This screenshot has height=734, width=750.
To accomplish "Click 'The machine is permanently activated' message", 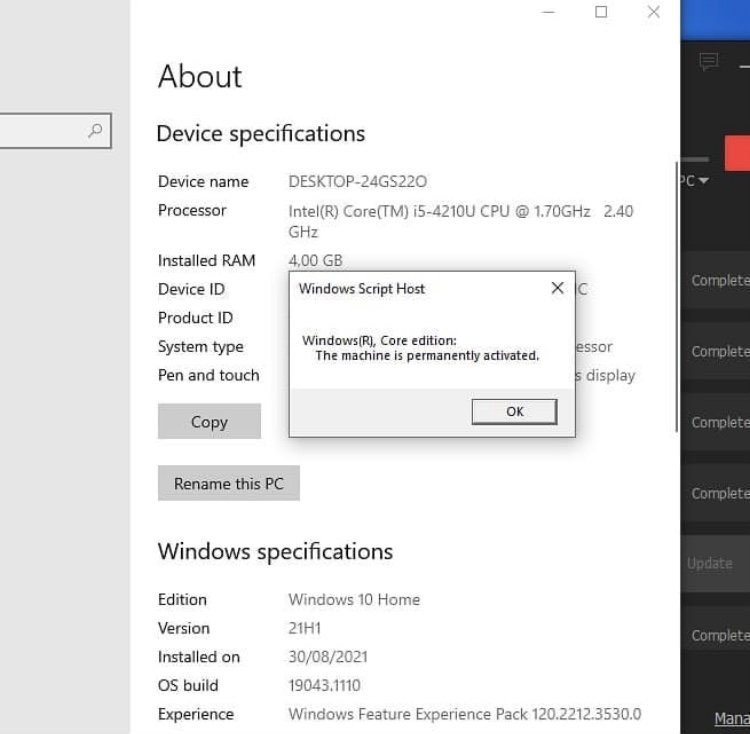I will point(427,356).
